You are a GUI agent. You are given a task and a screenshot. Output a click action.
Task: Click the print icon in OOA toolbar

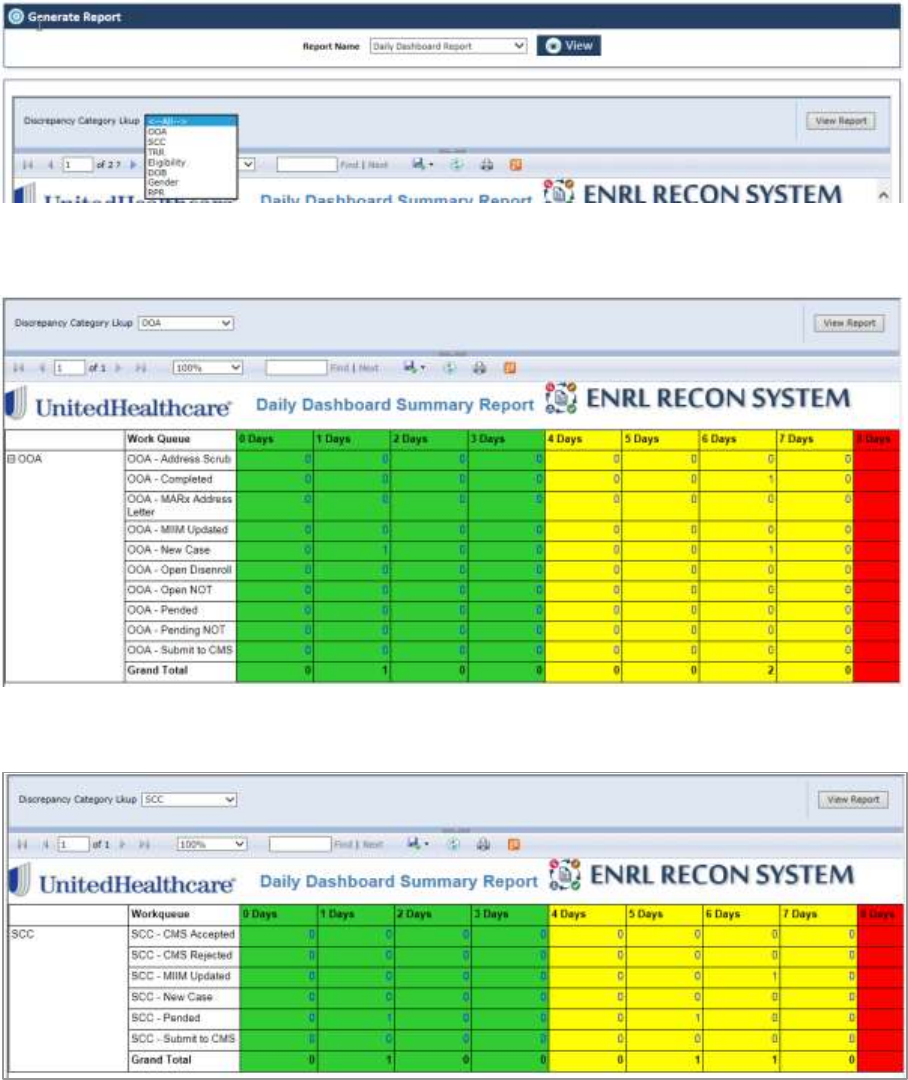pos(479,368)
